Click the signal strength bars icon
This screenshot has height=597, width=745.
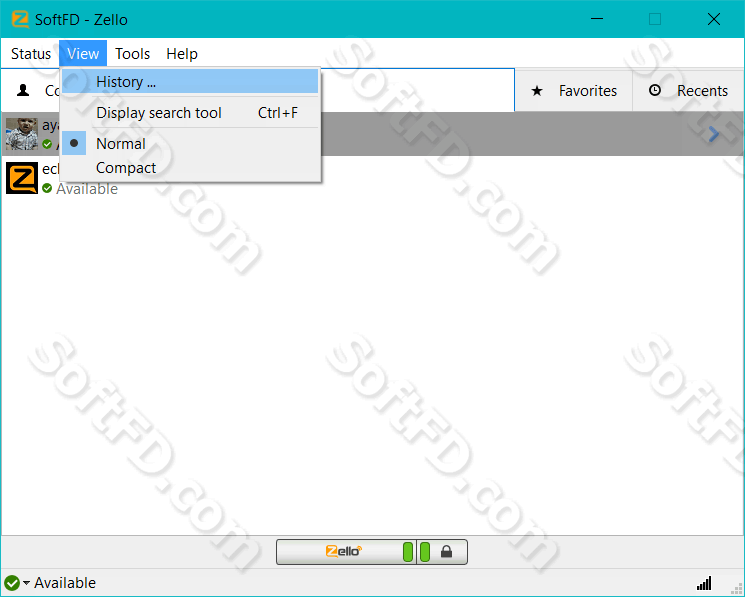[704, 583]
